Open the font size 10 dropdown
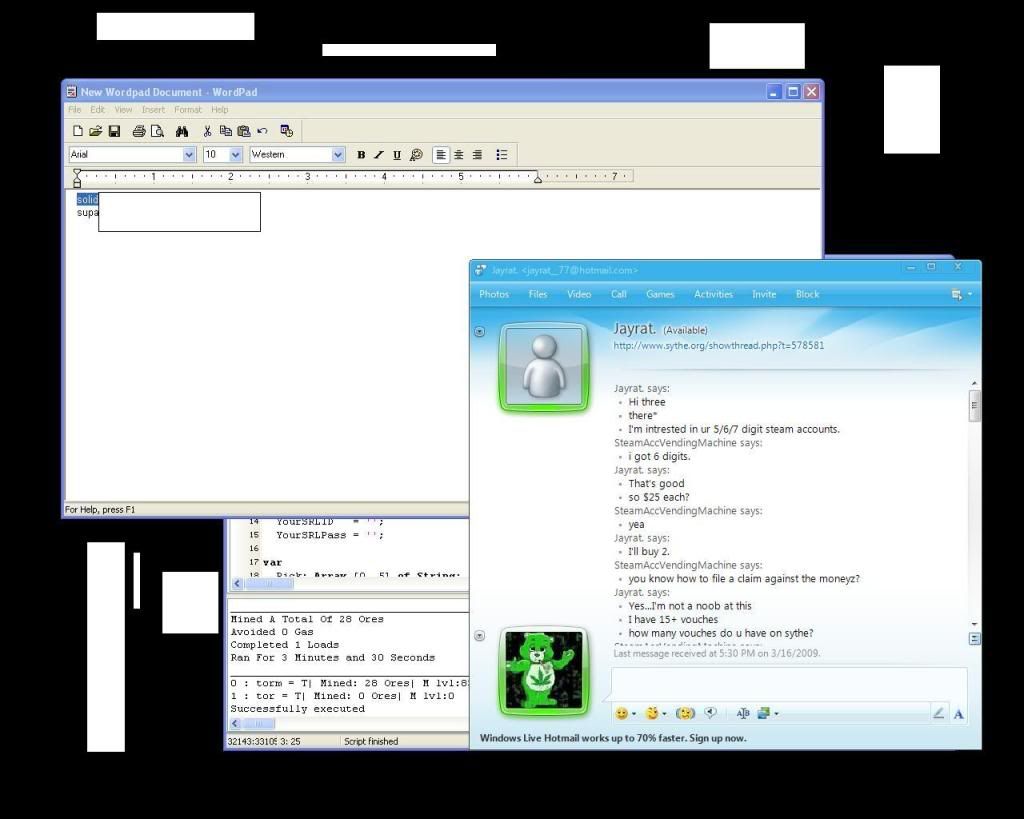 coord(236,155)
